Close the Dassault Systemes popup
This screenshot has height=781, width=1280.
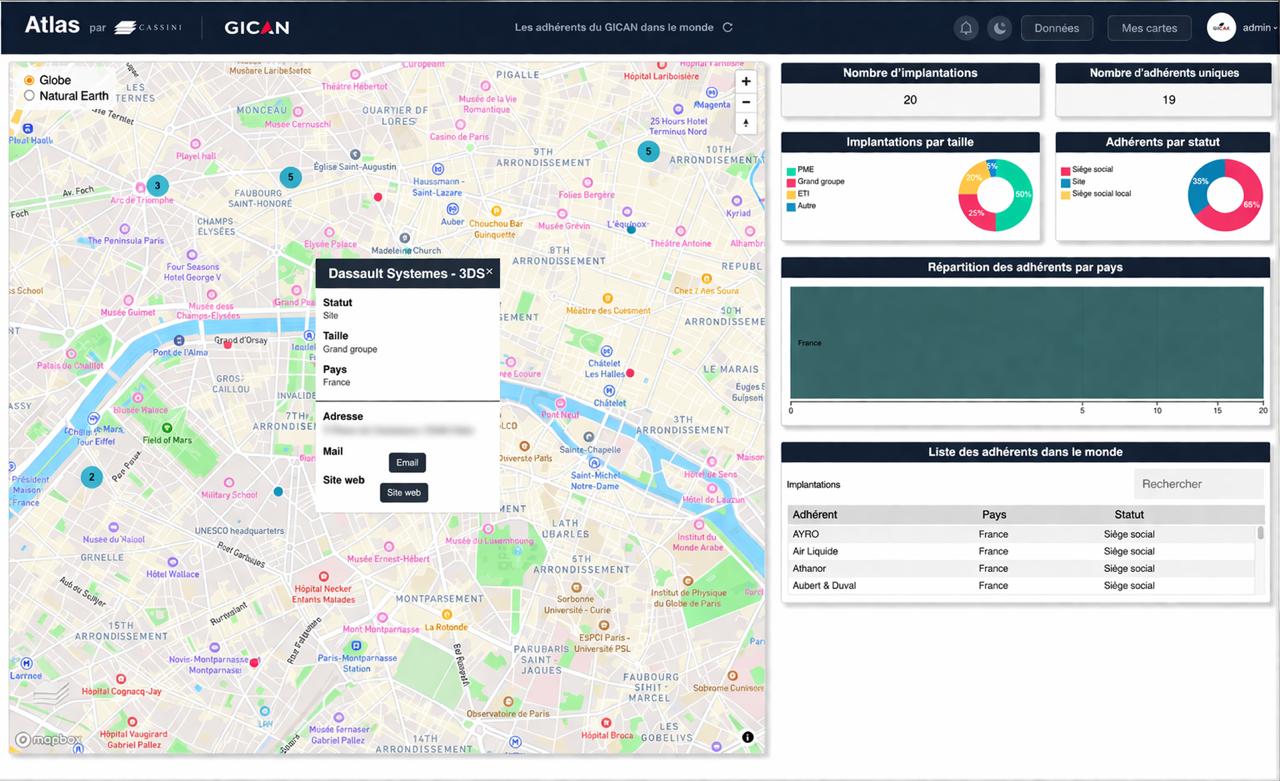pos(490,271)
